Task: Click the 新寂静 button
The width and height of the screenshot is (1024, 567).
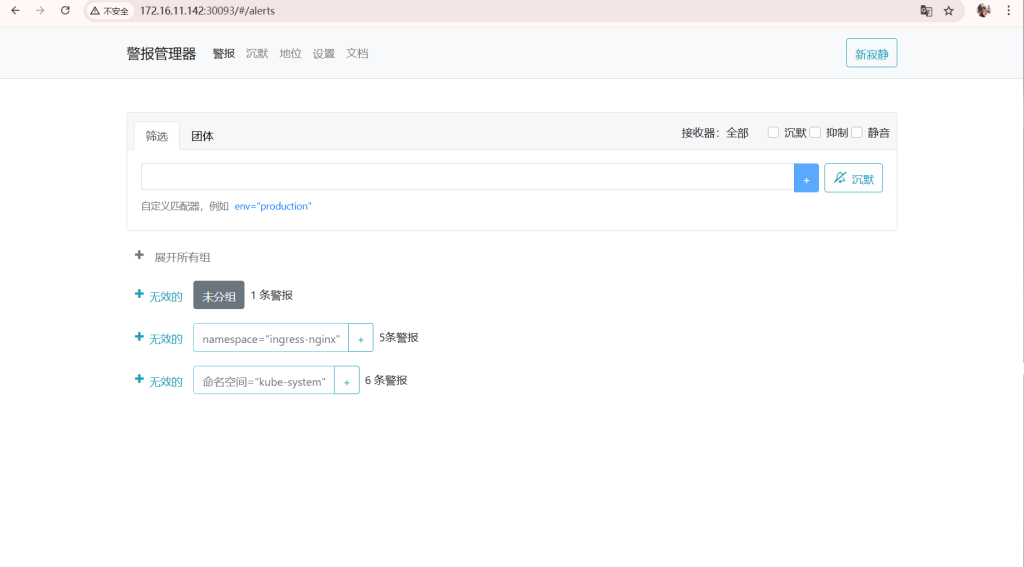Action: (x=871, y=54)
